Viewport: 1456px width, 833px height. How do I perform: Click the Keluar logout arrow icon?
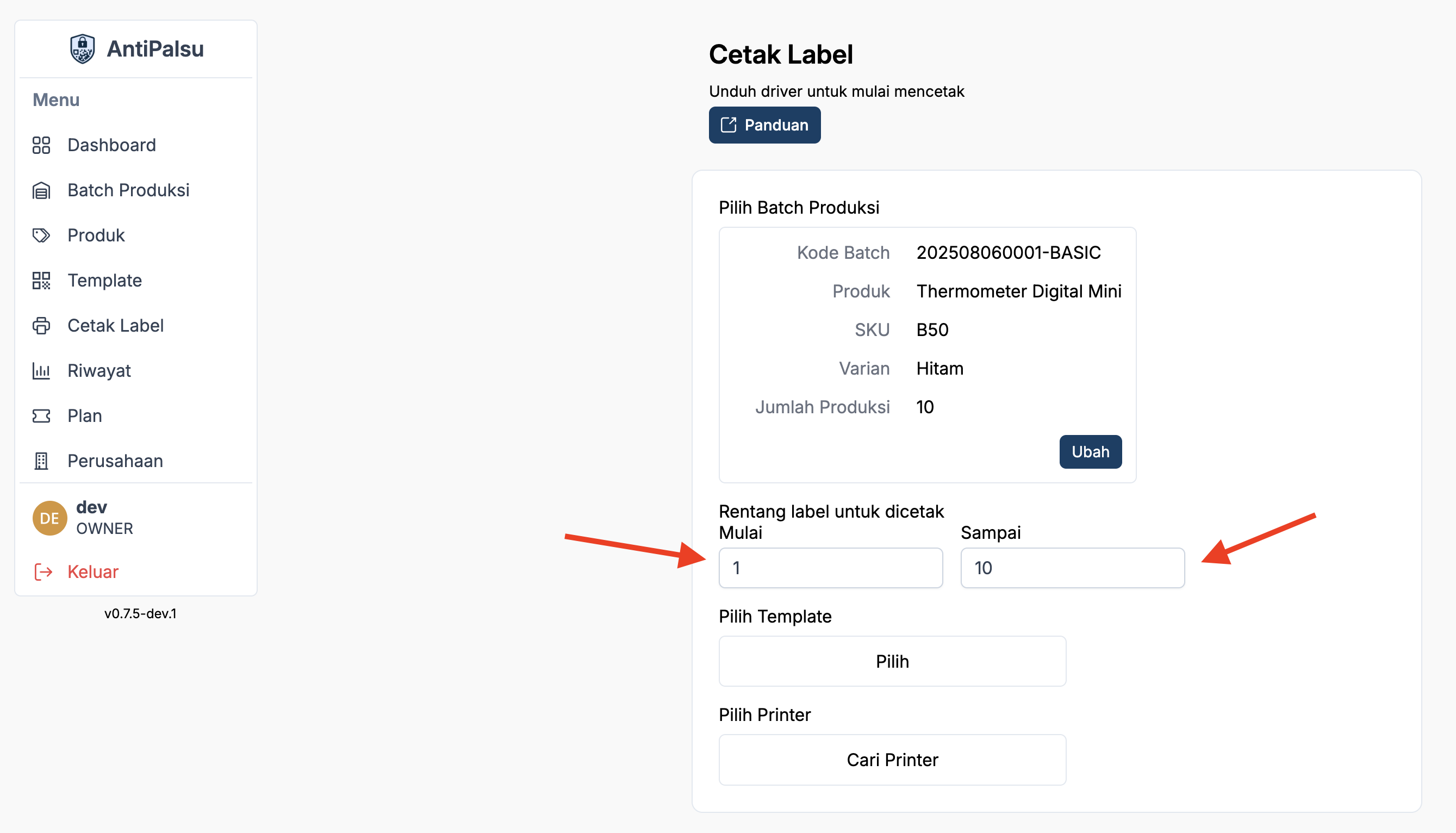point(43,571)
